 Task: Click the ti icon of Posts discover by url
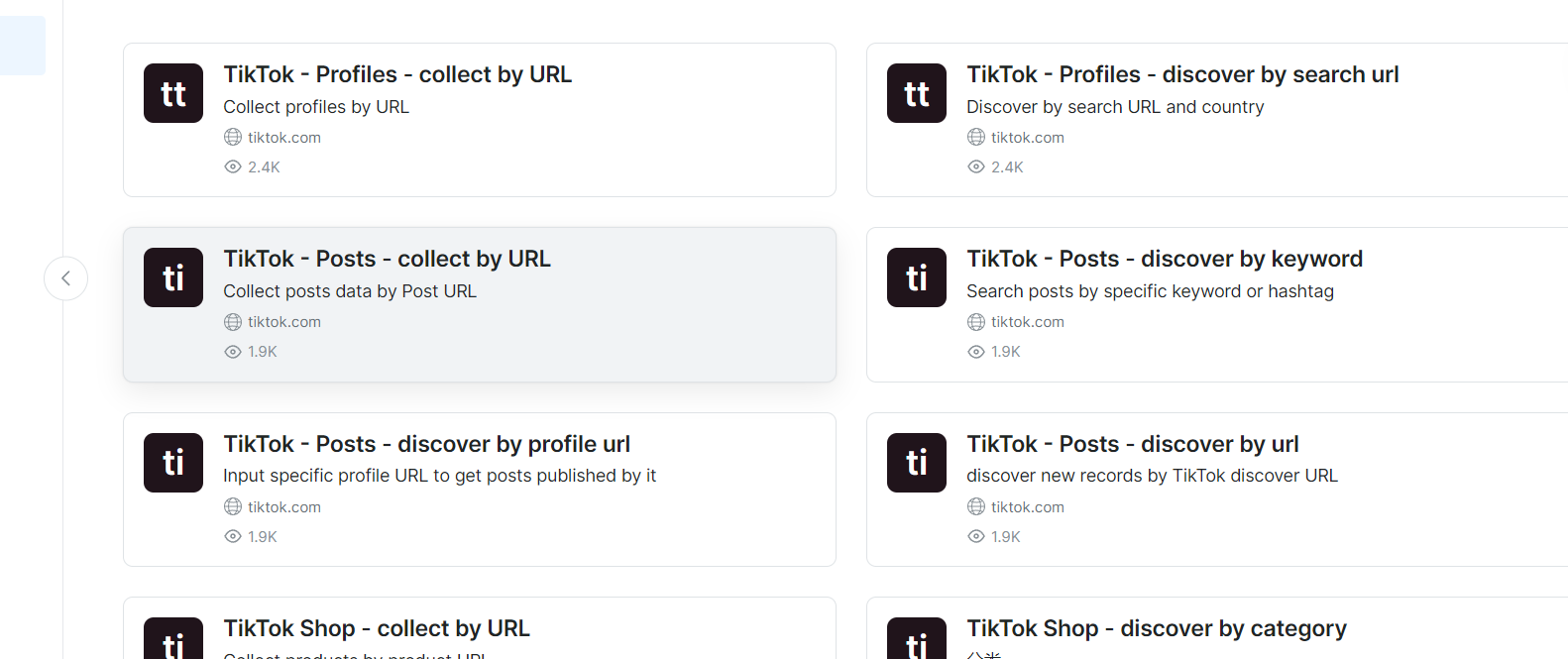coord(917,463)
